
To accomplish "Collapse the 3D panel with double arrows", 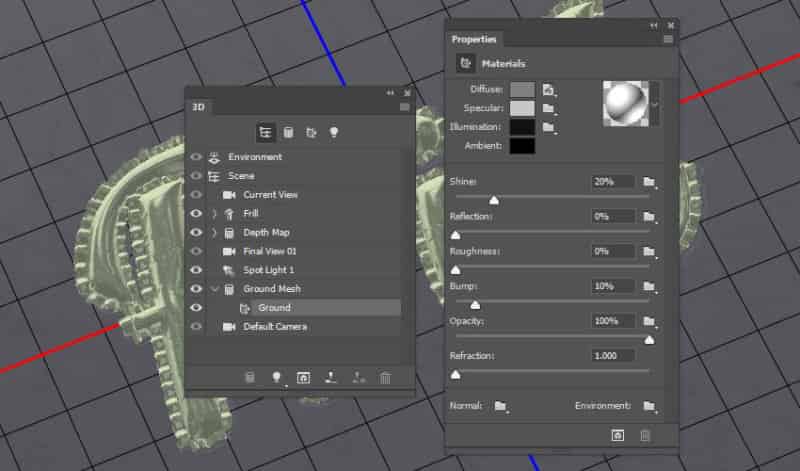I will (390, 93).
